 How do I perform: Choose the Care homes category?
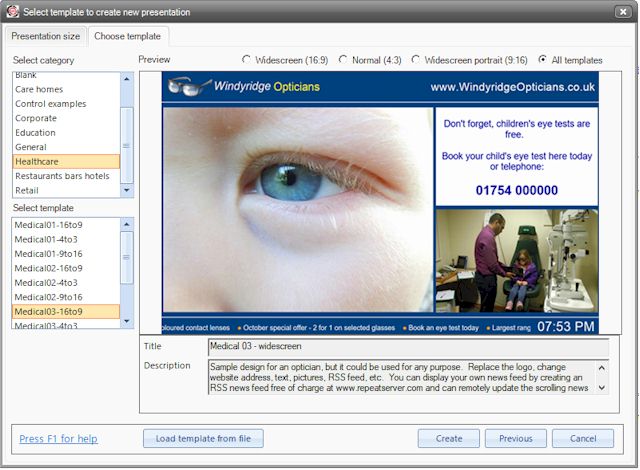[66, 89]
